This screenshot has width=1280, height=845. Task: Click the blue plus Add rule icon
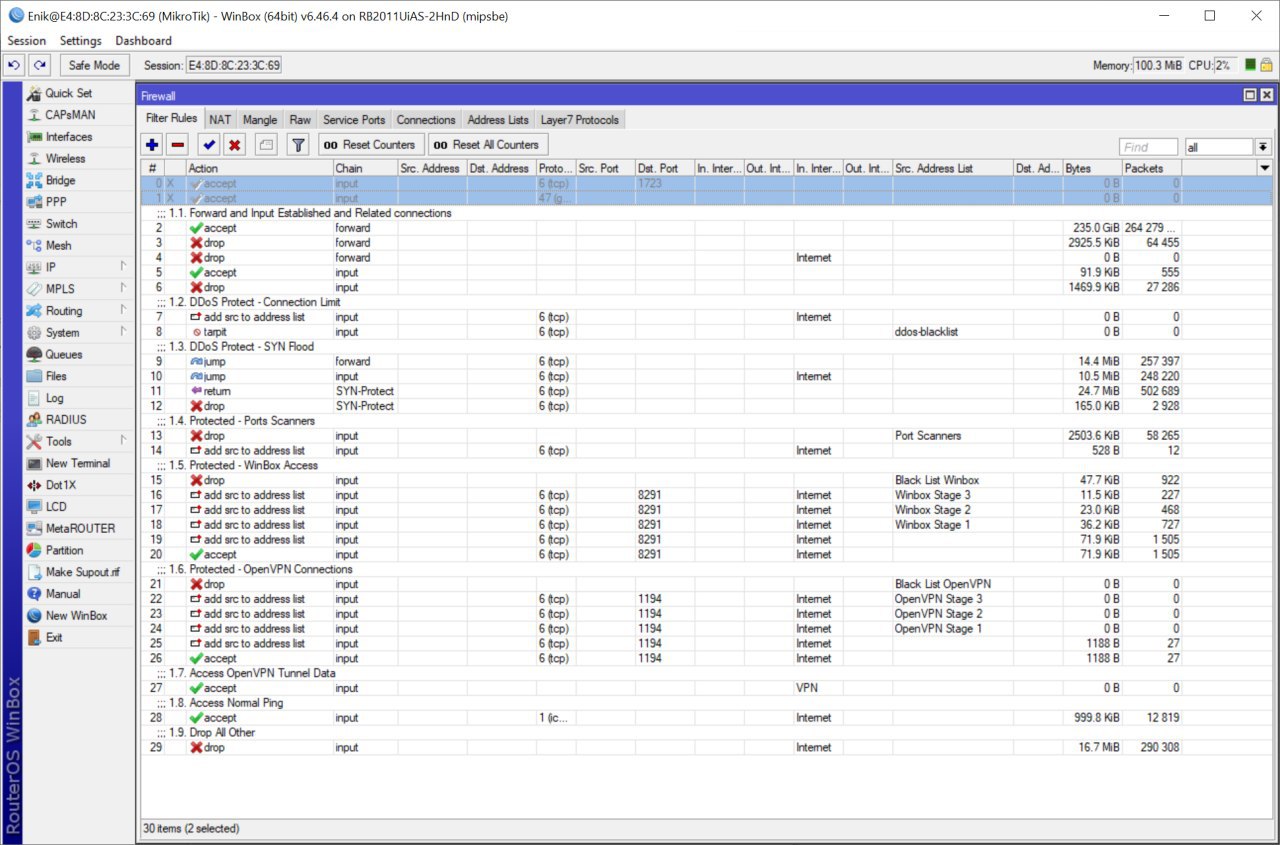[152, 145]
